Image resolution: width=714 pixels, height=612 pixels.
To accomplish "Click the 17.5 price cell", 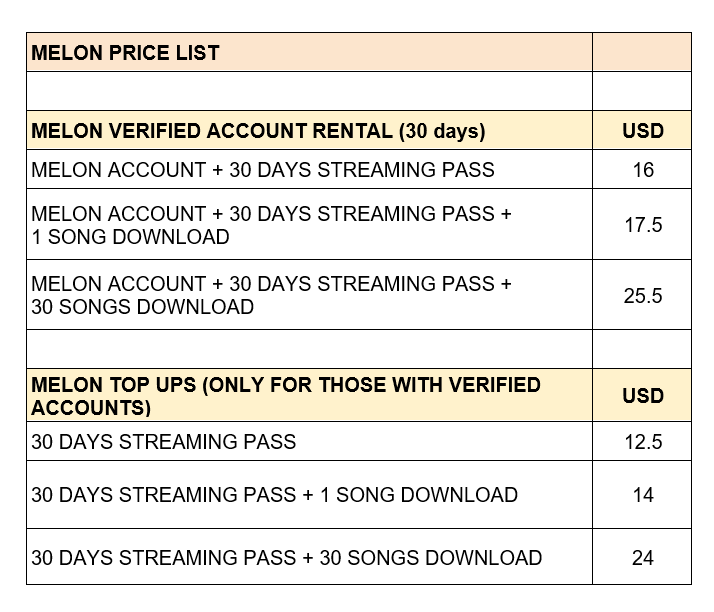I will click(642, 225).
